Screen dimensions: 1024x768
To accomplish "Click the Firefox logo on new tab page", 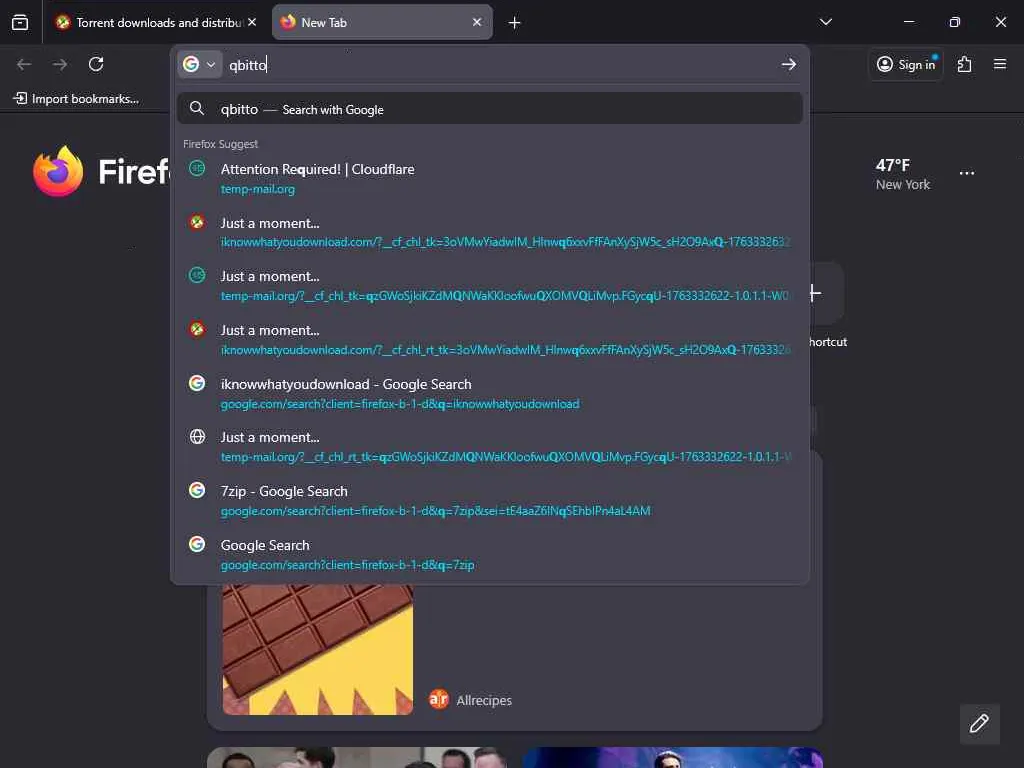I will point(58,171).
